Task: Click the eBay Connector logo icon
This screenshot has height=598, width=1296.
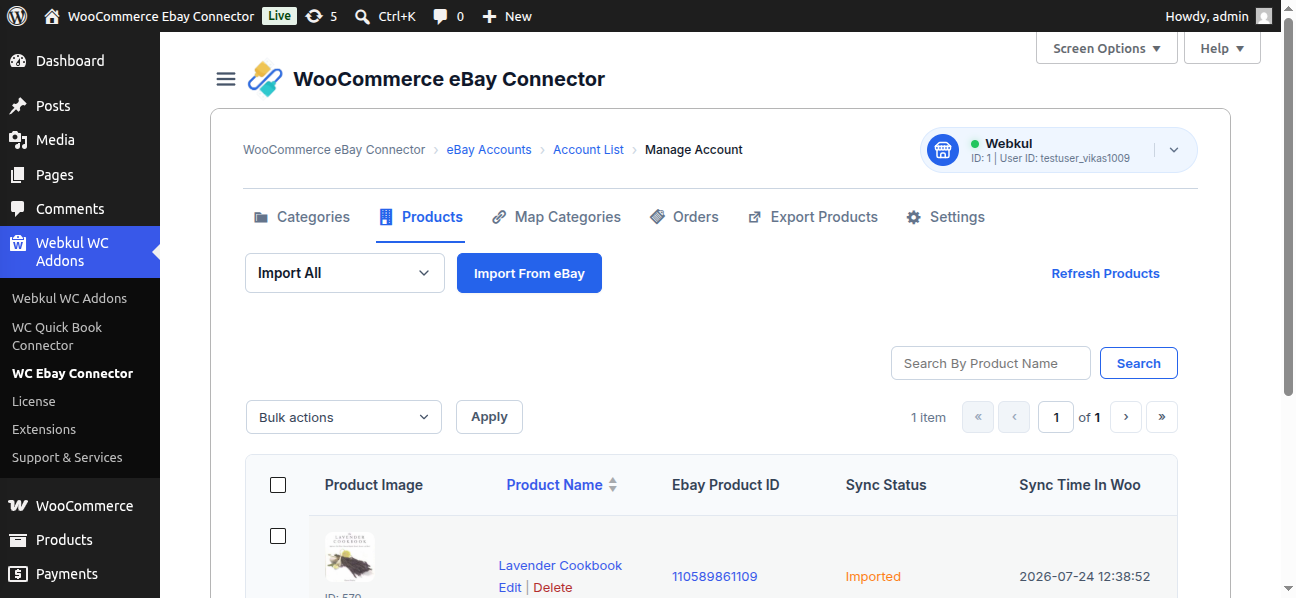Action: click(265, 79)
